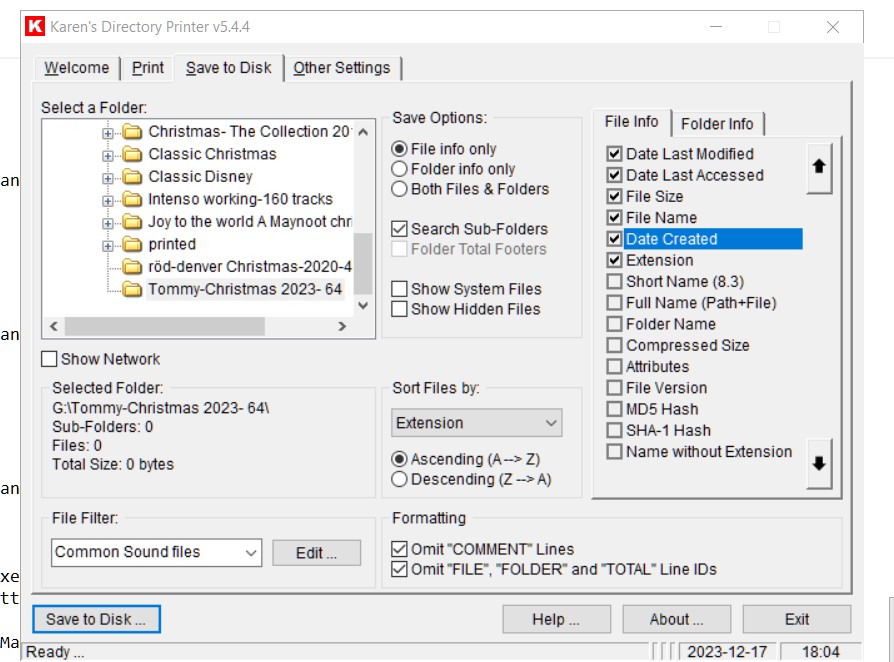Open the Sort Files by Extension dropdown

coord(477,423)
